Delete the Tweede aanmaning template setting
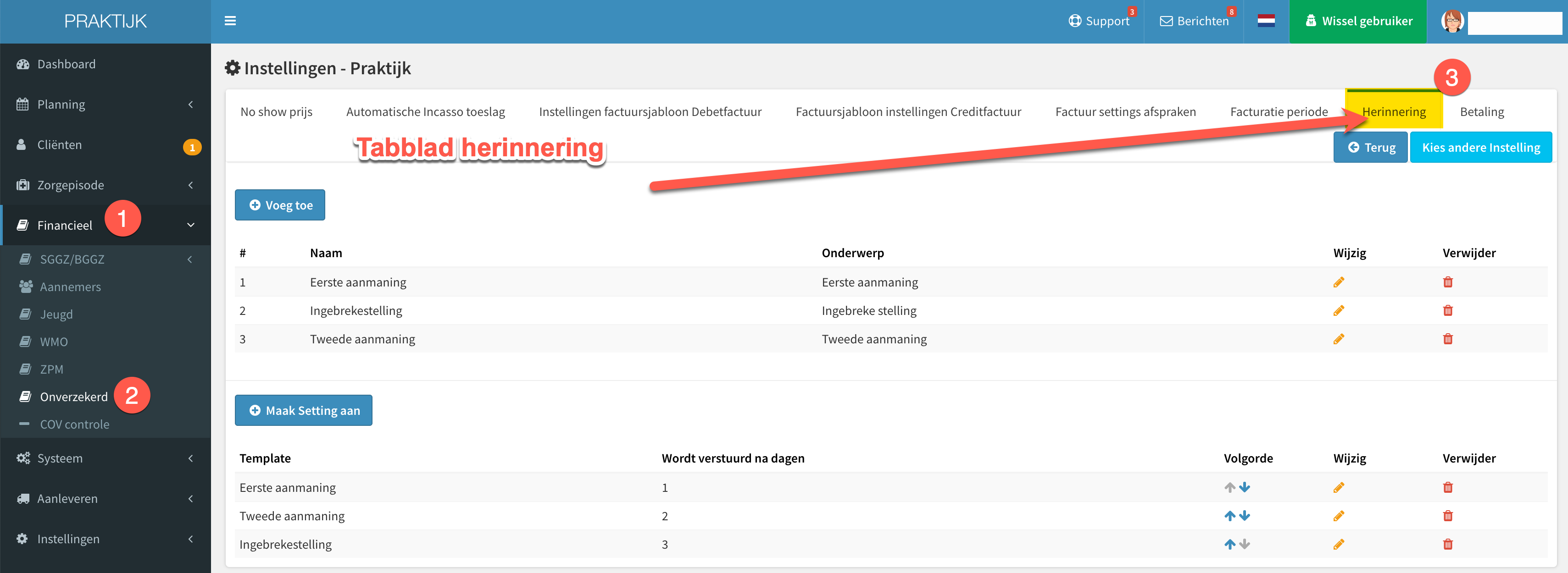Image resolution: width=1568 pixels, height=573 pixels. click(1447, 516)
